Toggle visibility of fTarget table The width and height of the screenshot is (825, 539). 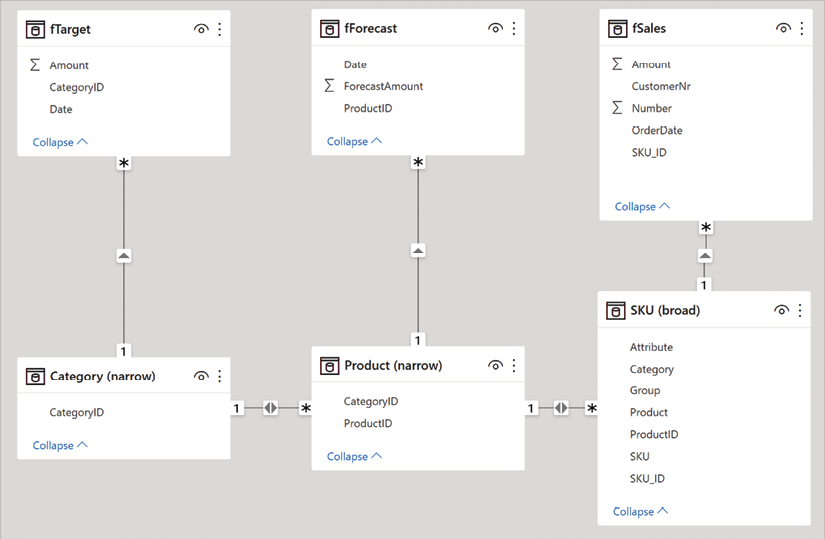(201, 29)
